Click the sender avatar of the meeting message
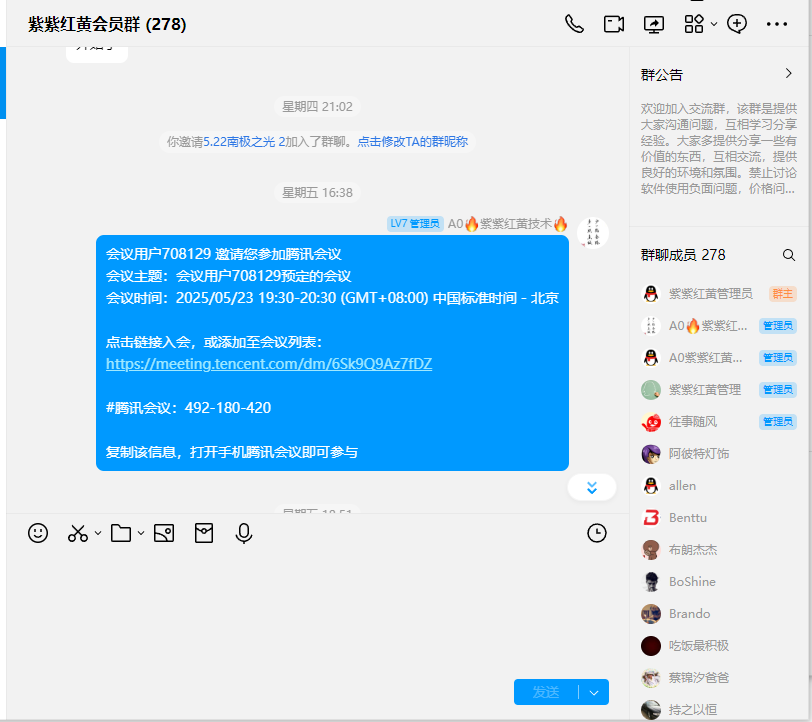This screenshot has height=722, width=812. pos(593,233)
